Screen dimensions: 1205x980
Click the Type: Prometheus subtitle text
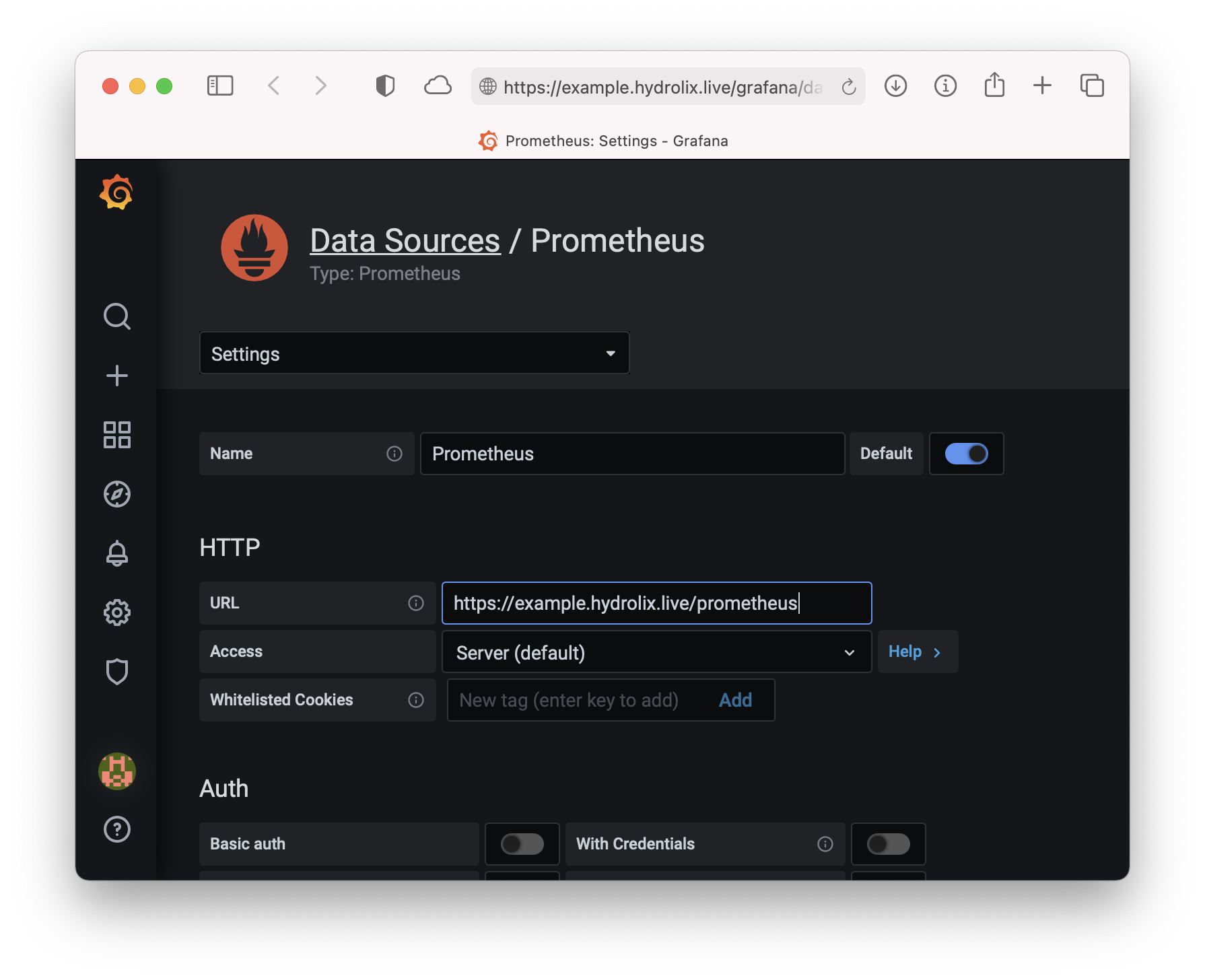[x=385, y=274]
